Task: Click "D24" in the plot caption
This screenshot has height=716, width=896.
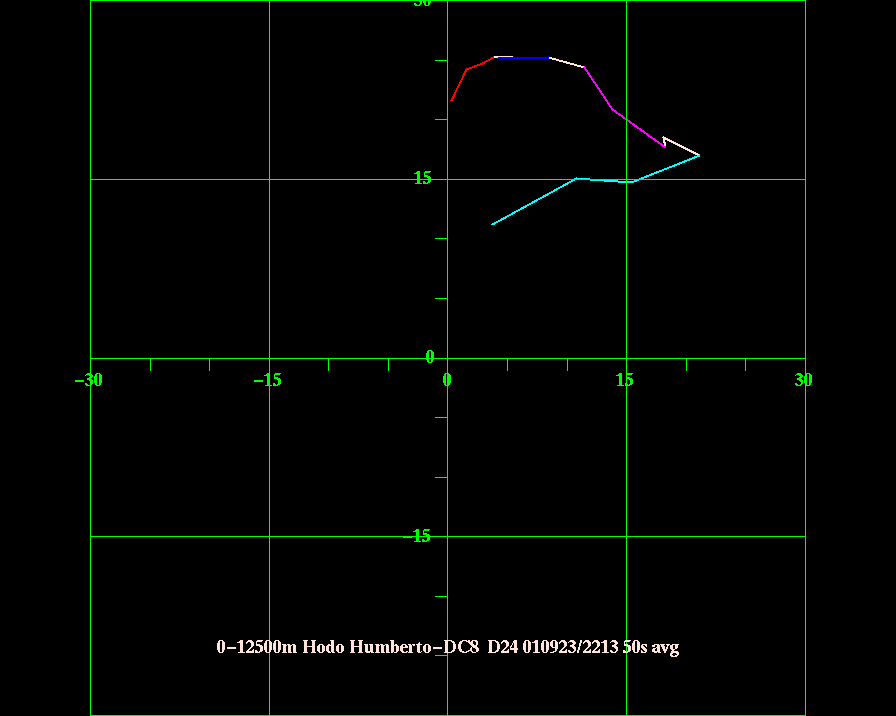Action: coord(502,647)
